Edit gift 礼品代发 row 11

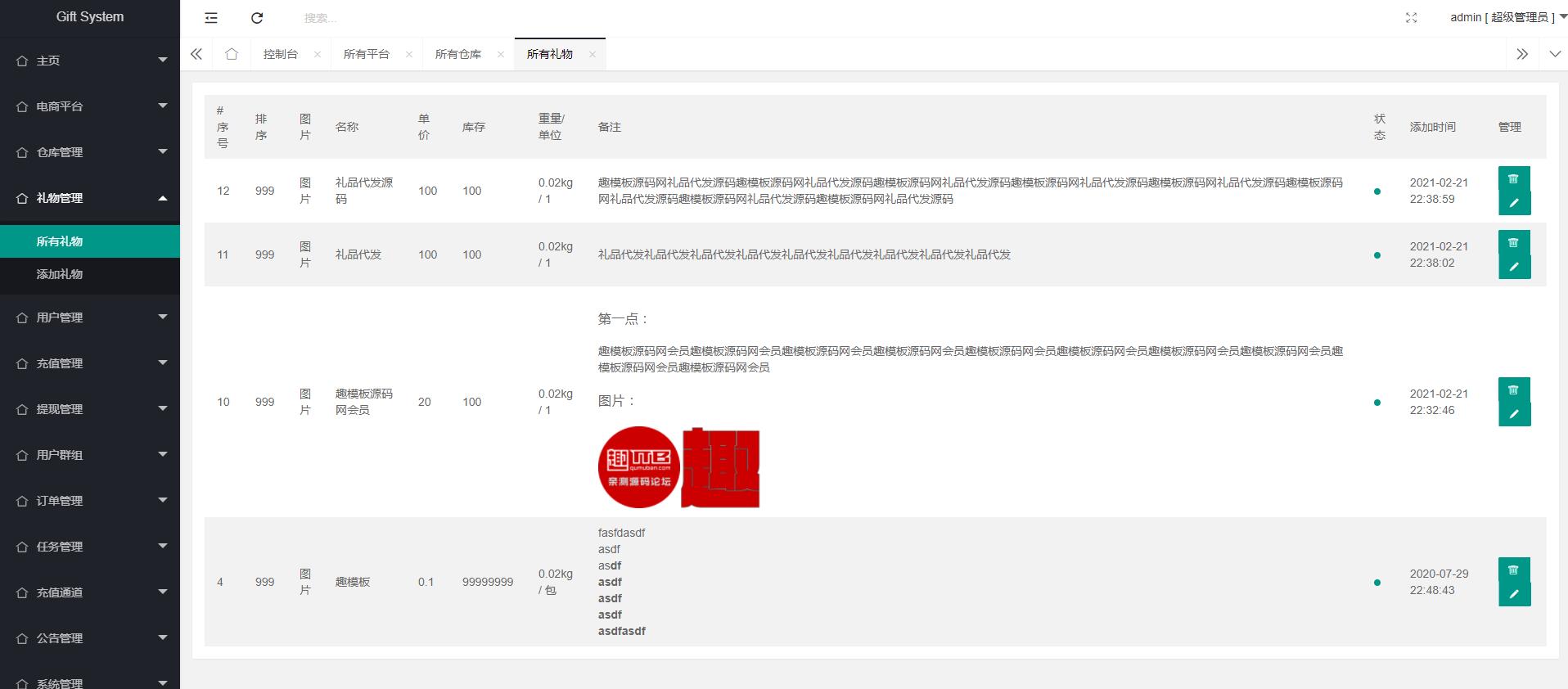point(1514,267)
